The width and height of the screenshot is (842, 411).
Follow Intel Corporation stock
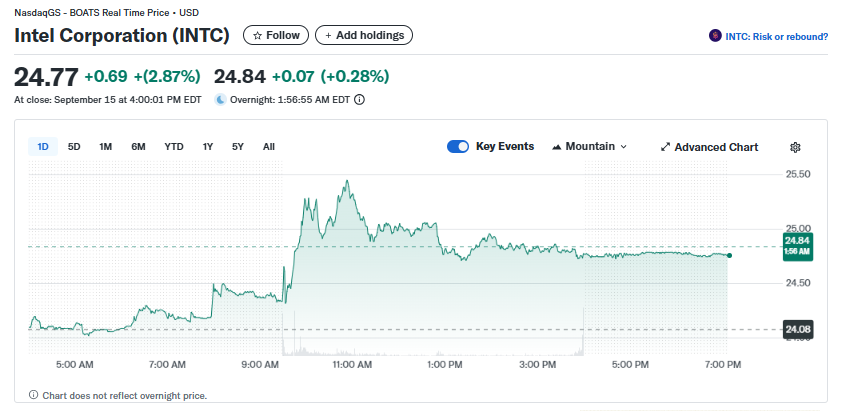pos(276,35)
